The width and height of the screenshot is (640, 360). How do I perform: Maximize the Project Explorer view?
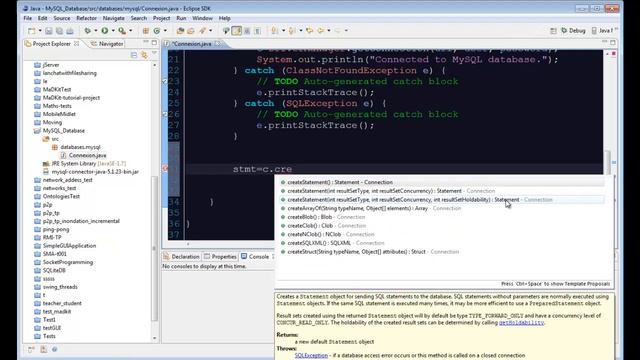pos(154,42)
